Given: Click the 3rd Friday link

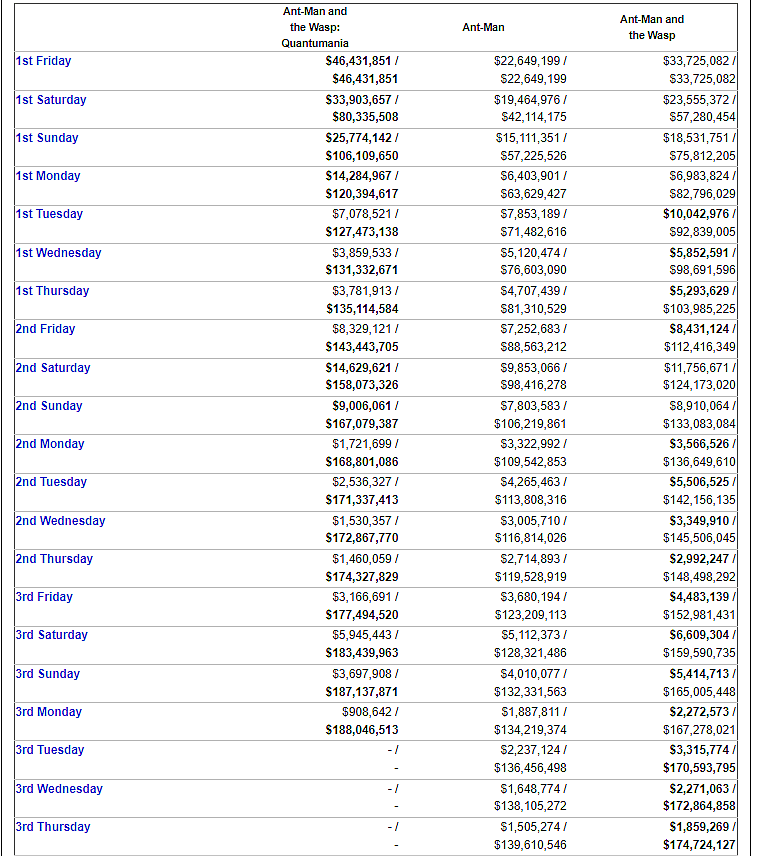Looking at the screenshot, I should click(44, 597).
